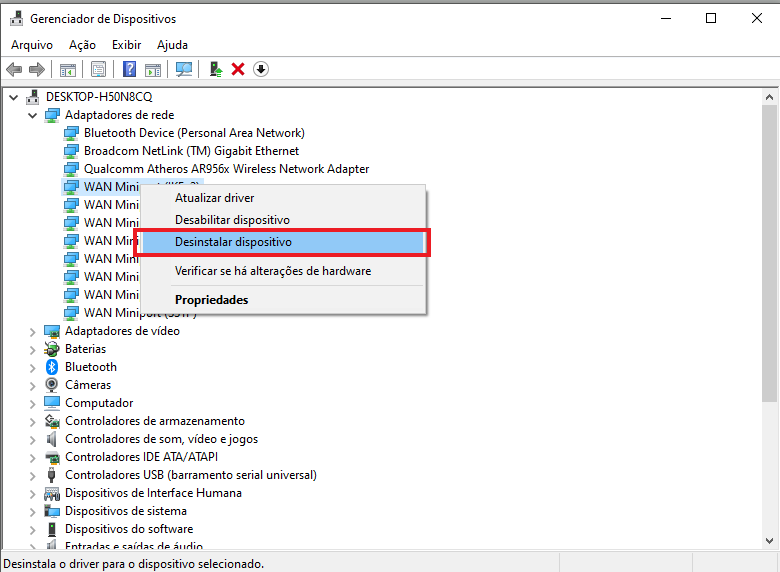Click the Adaptadores de rede category icon
This screenshot has width=780, height=572.
coord(52,115)
